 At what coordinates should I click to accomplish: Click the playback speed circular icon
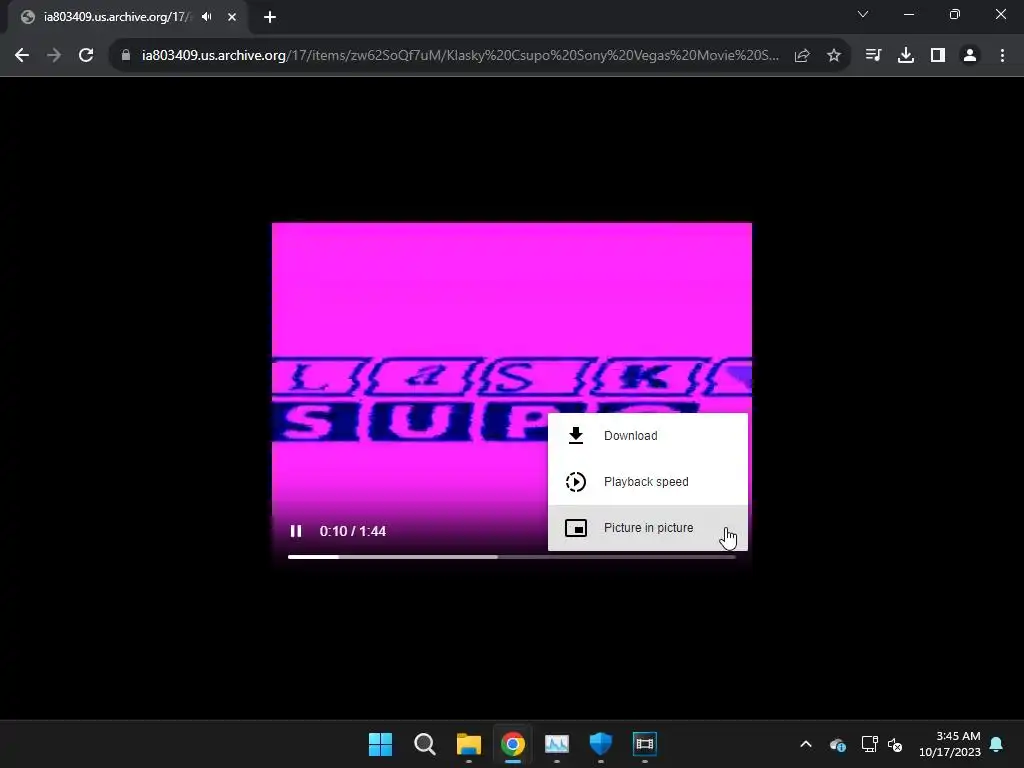(575, 482)
